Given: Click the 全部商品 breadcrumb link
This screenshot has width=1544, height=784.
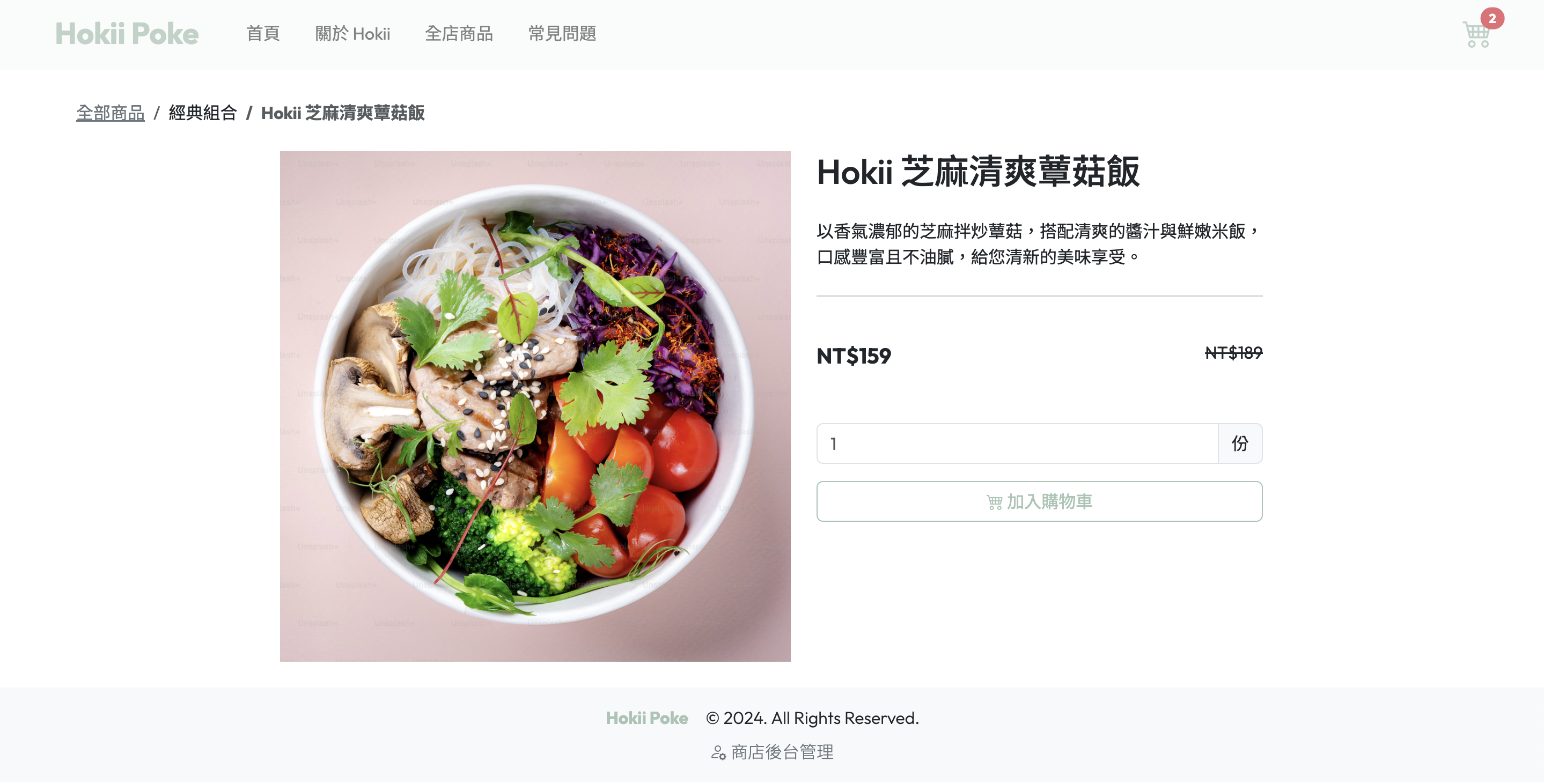Looking at the screenshot, I should 111,113.
